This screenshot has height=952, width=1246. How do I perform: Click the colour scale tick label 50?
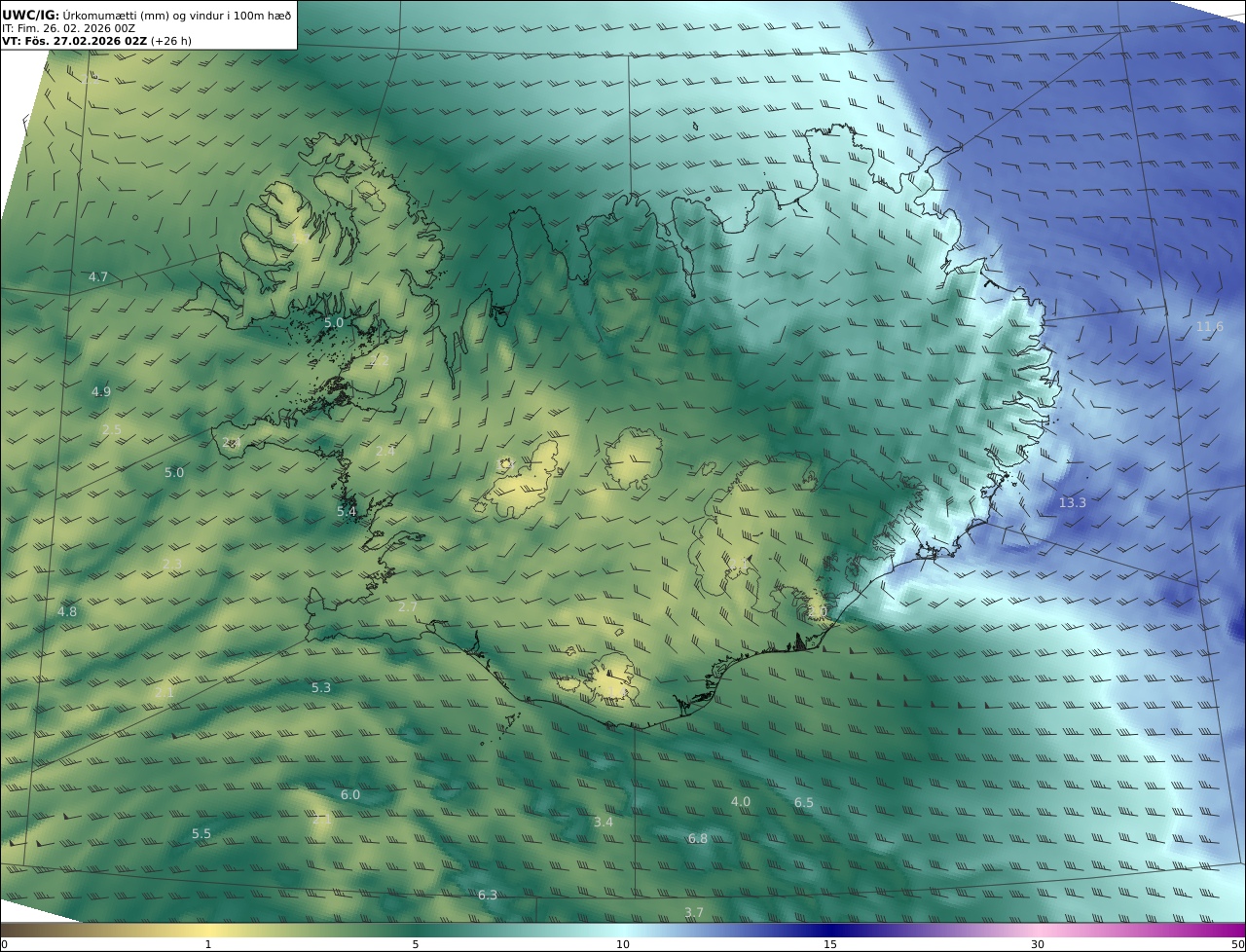coord(1238,945)
